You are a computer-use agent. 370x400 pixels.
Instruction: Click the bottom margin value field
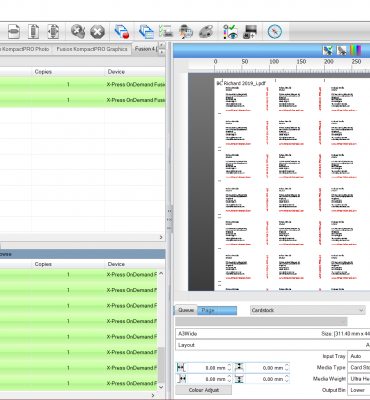(x=264, y=379)
